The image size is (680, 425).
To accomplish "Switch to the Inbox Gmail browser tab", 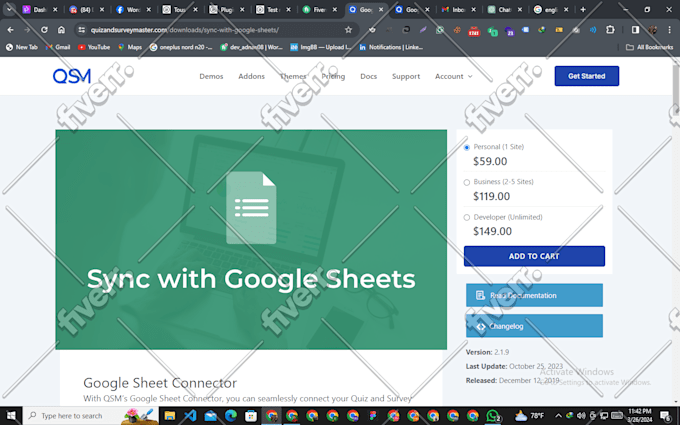I will 458,9.
